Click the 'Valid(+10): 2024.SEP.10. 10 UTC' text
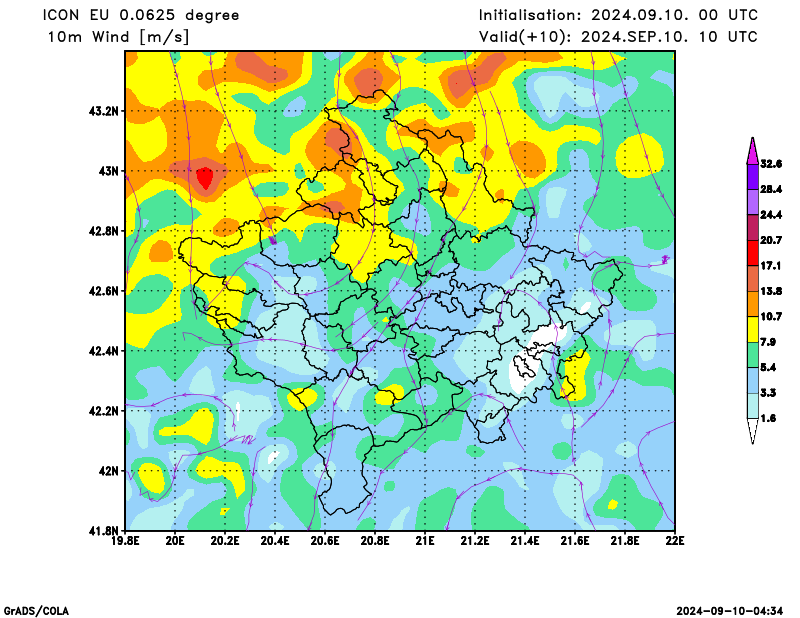The width and height of the screenshot is (800, 618). (618, 37)
